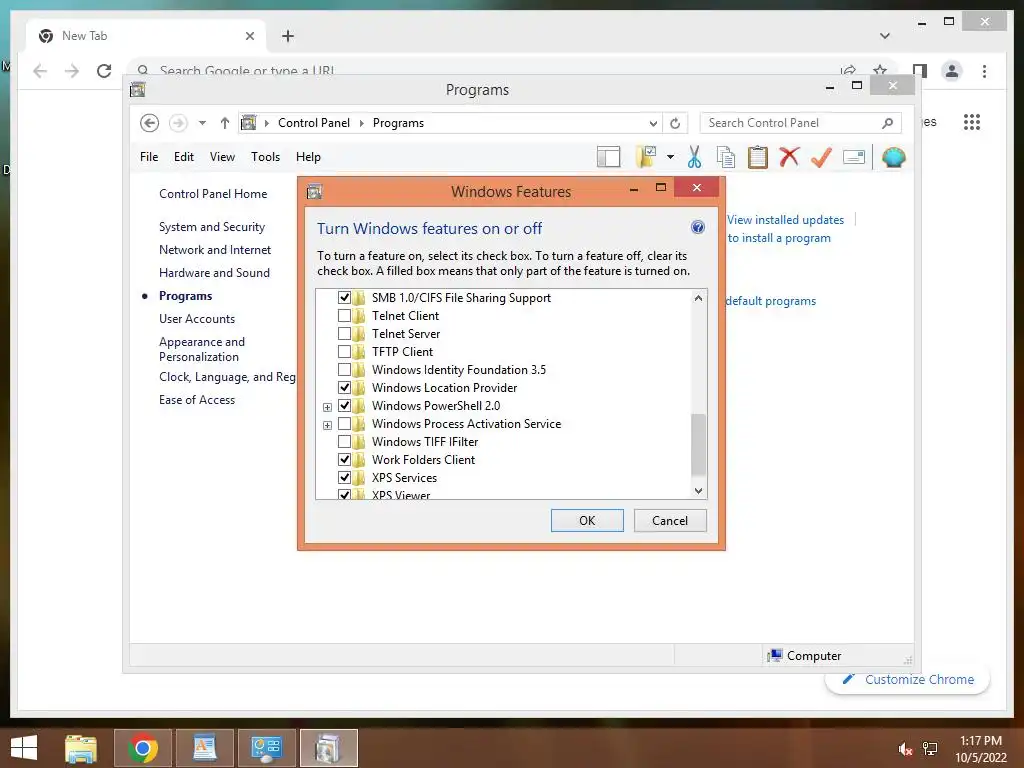Click the folder options icon with checkmark
Screen dimensions: 1024x768
click(x=646, y=157)
